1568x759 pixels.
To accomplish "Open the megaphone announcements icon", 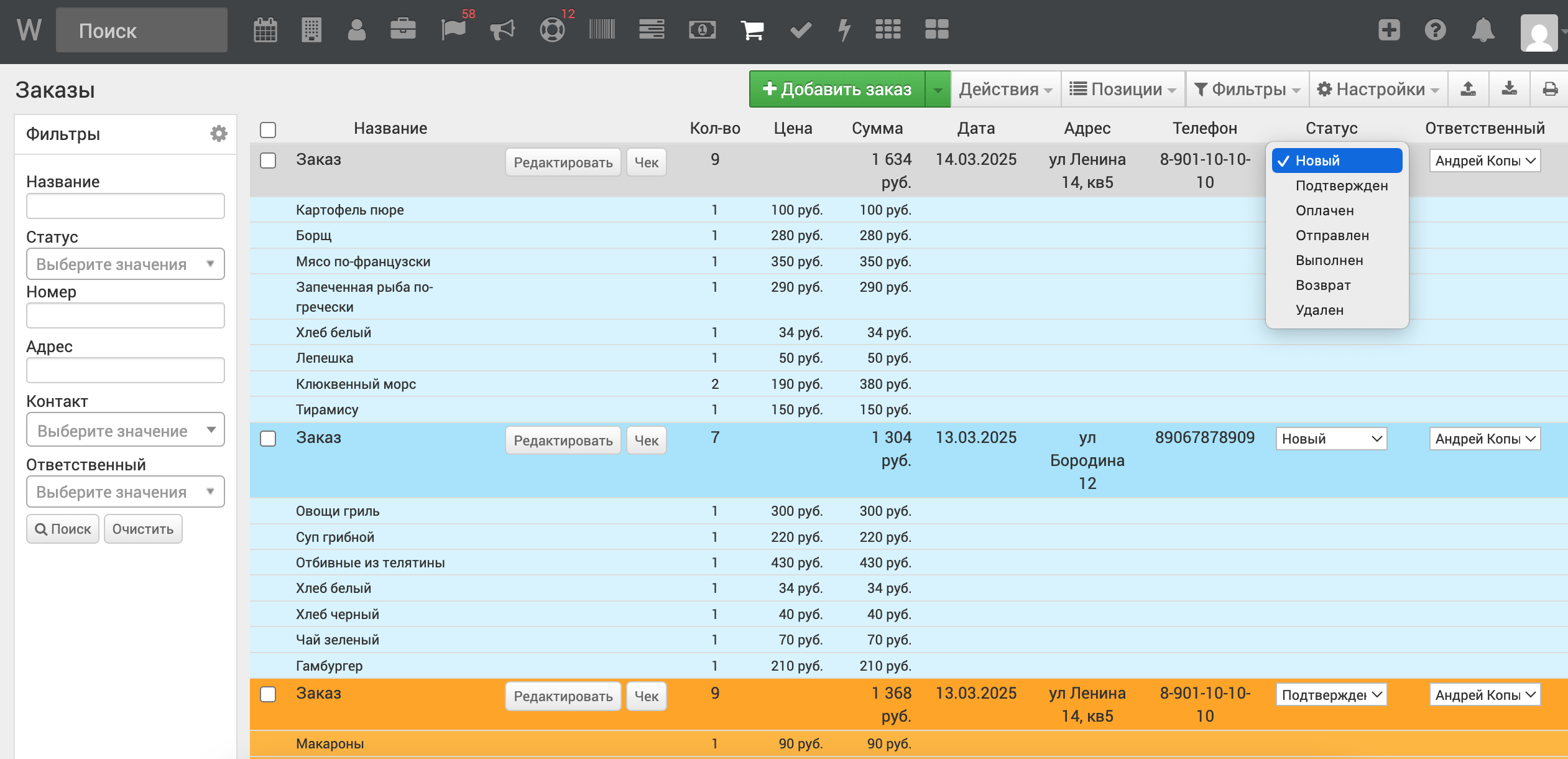I will (502, 30).
